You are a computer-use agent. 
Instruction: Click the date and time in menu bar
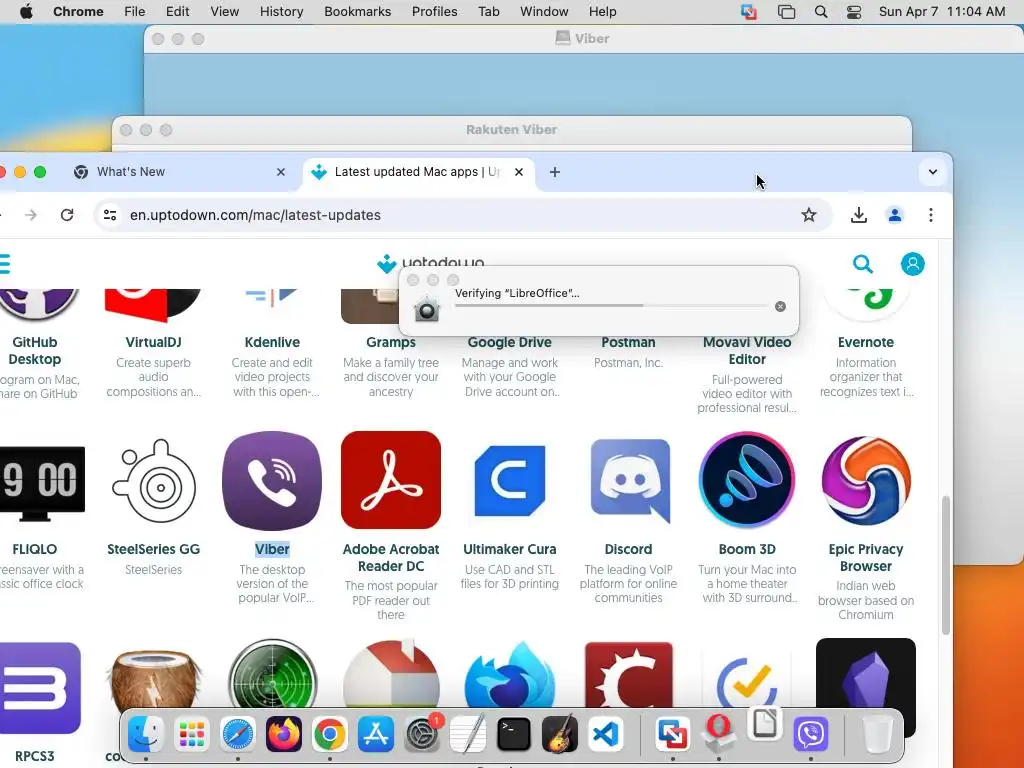[942, 12]
